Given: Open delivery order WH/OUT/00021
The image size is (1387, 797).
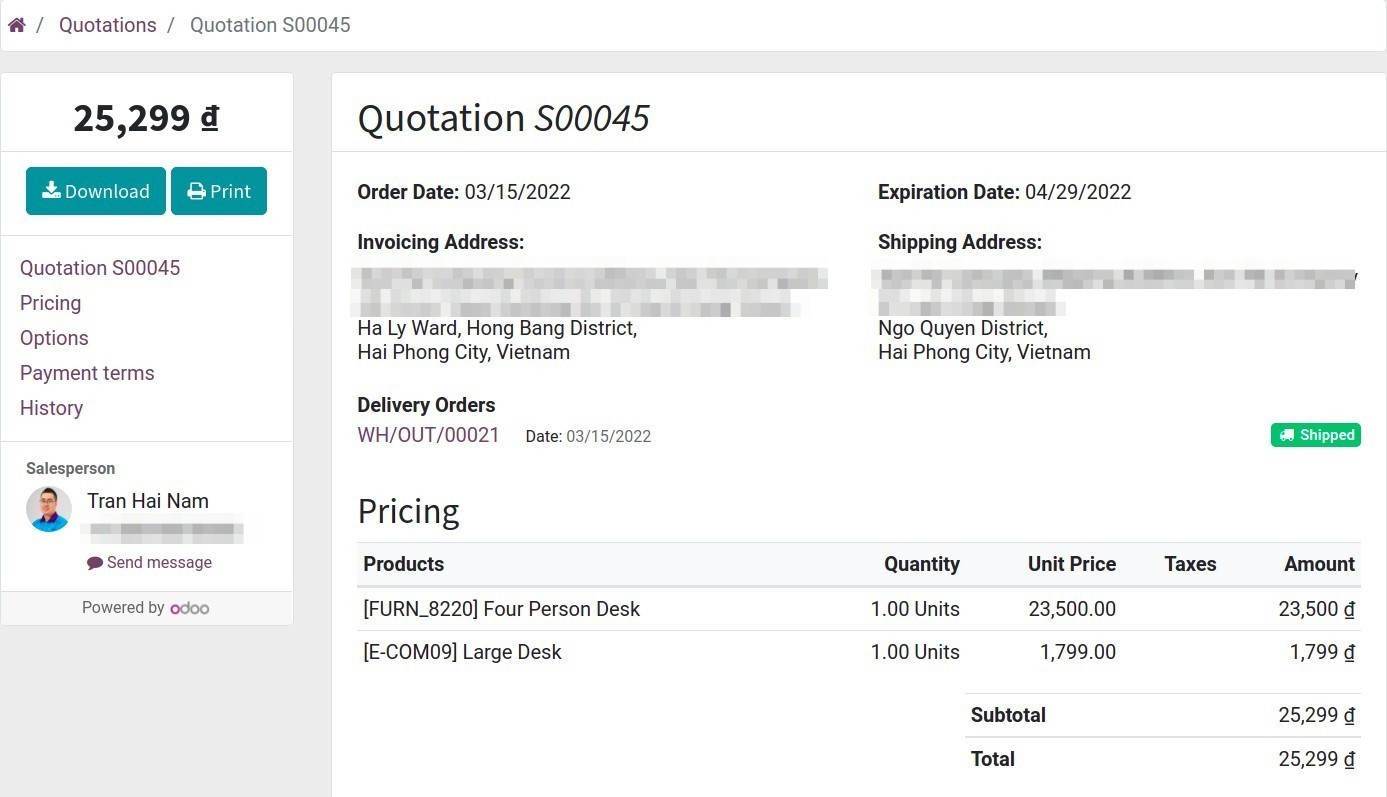Looking at the screenshot, I should coord(428,435).
